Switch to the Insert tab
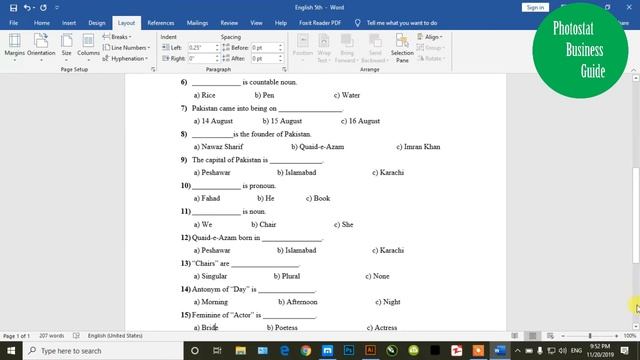The width and height of the screenshot is (640, 360). click(x=69, y=23)
